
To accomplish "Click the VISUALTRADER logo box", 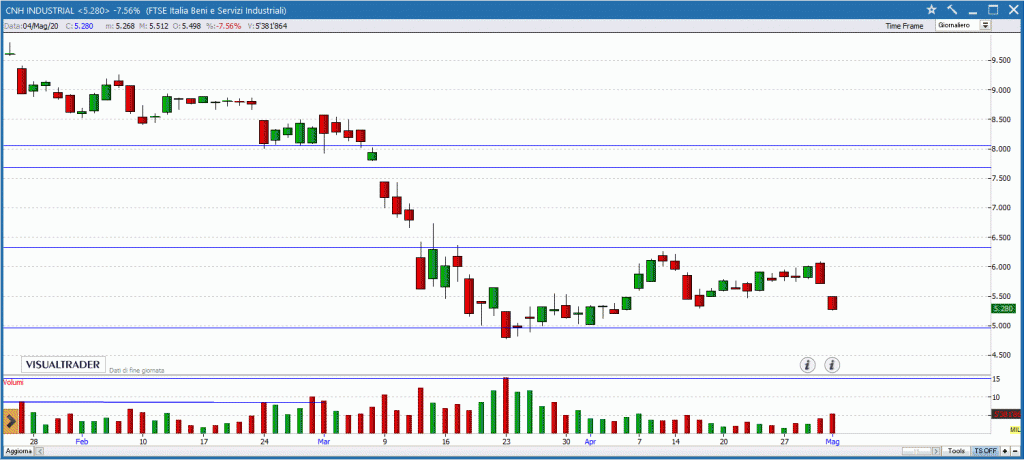I will click(63, 365).
